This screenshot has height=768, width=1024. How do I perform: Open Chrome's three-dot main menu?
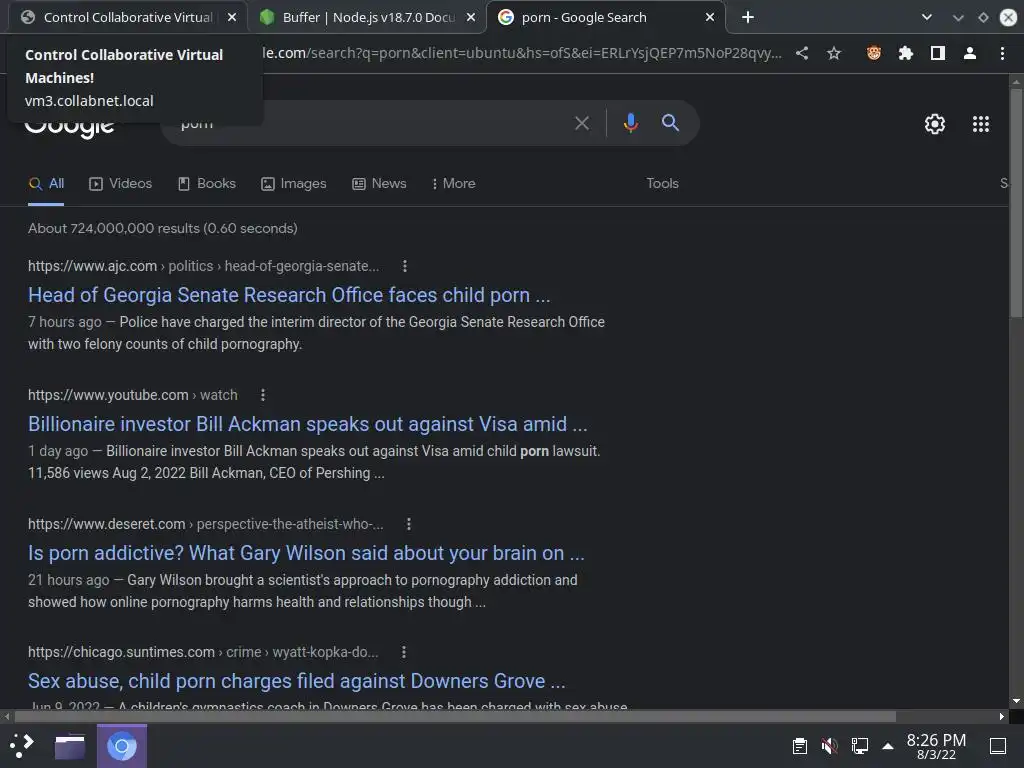(1002, 54)
